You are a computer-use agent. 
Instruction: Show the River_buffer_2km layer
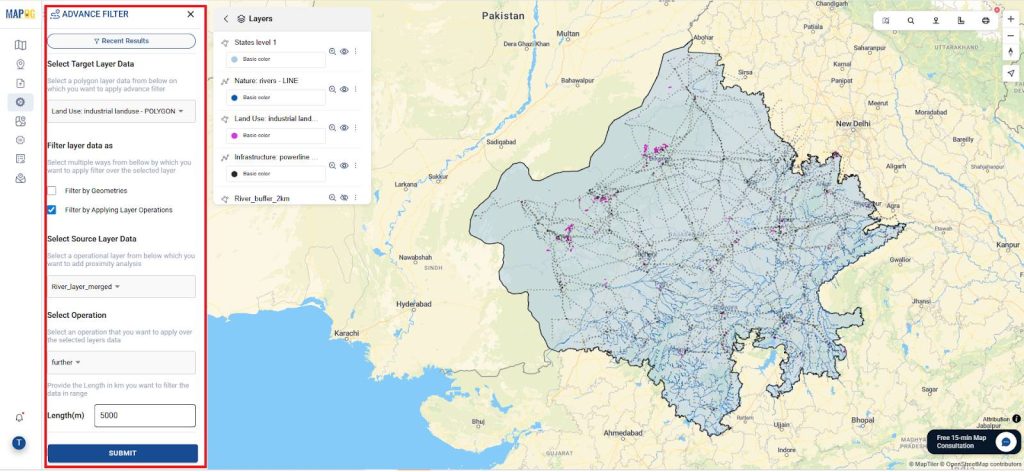(344, 197)
